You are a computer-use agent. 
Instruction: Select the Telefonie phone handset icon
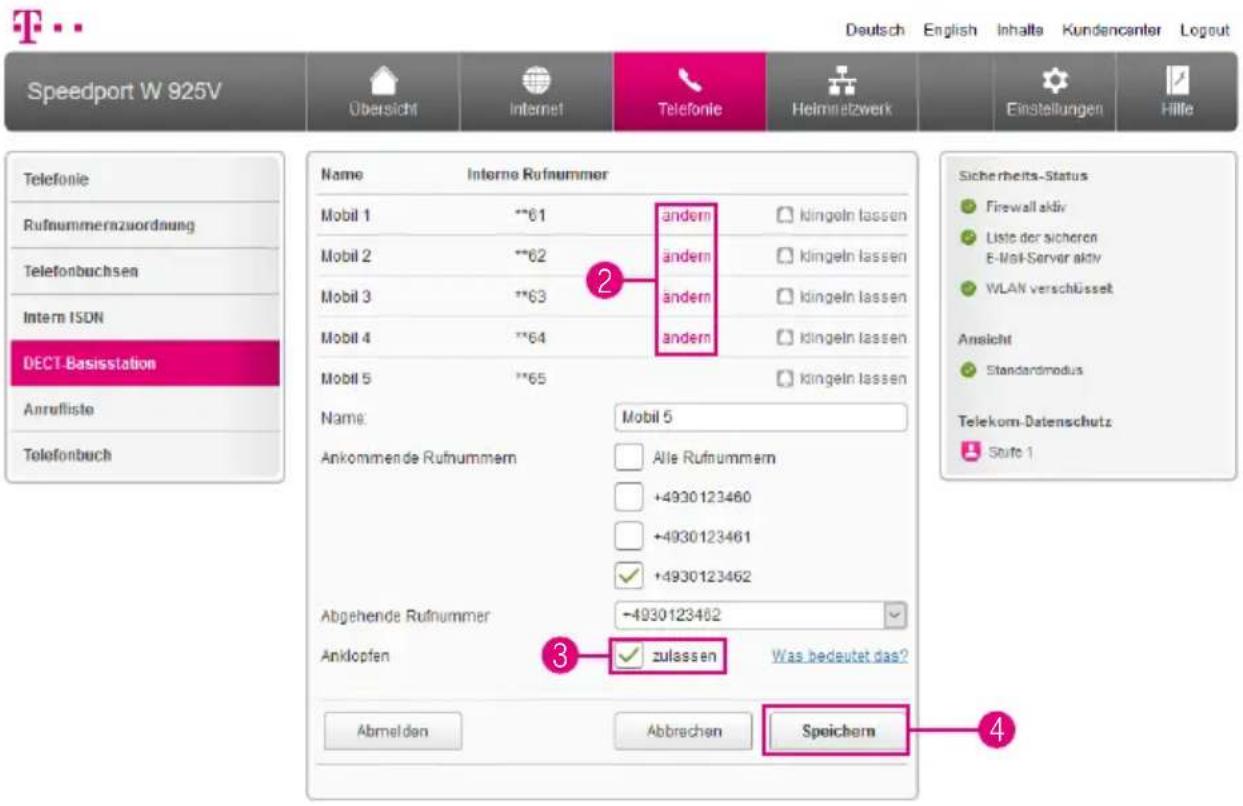click(689, 80)
